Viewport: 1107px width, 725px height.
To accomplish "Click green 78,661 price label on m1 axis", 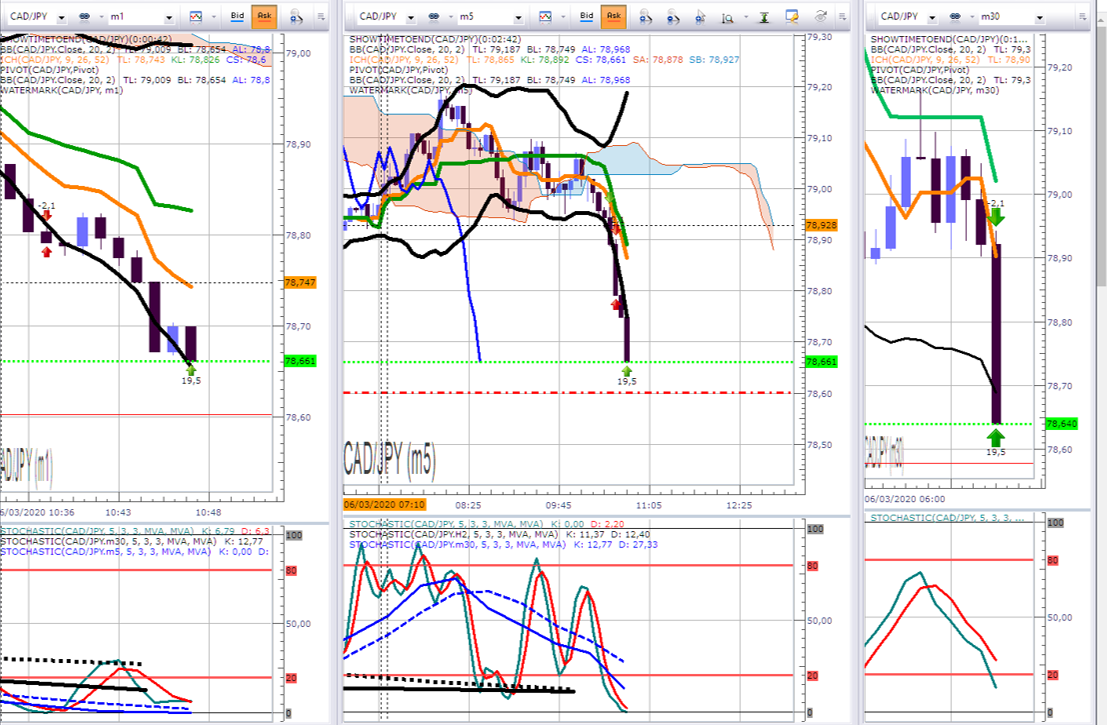I will [300, 361].
